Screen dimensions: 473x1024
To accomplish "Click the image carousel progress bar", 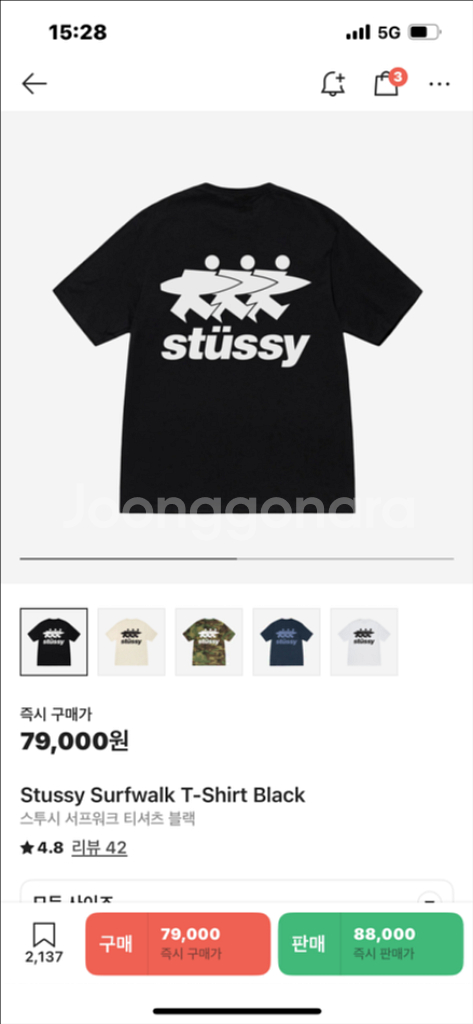I will click(236, 559).
